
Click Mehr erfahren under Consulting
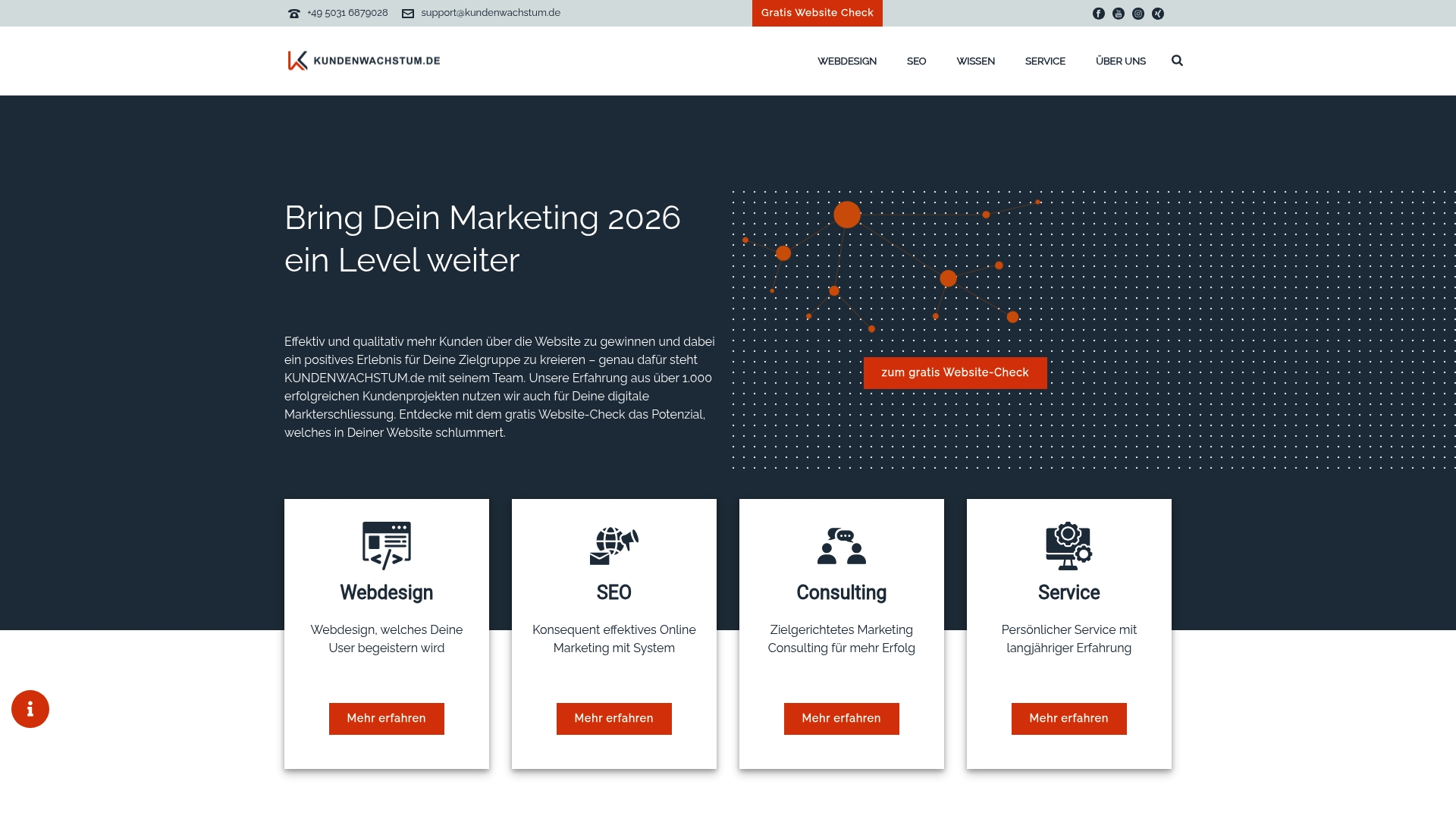(842, 719)
